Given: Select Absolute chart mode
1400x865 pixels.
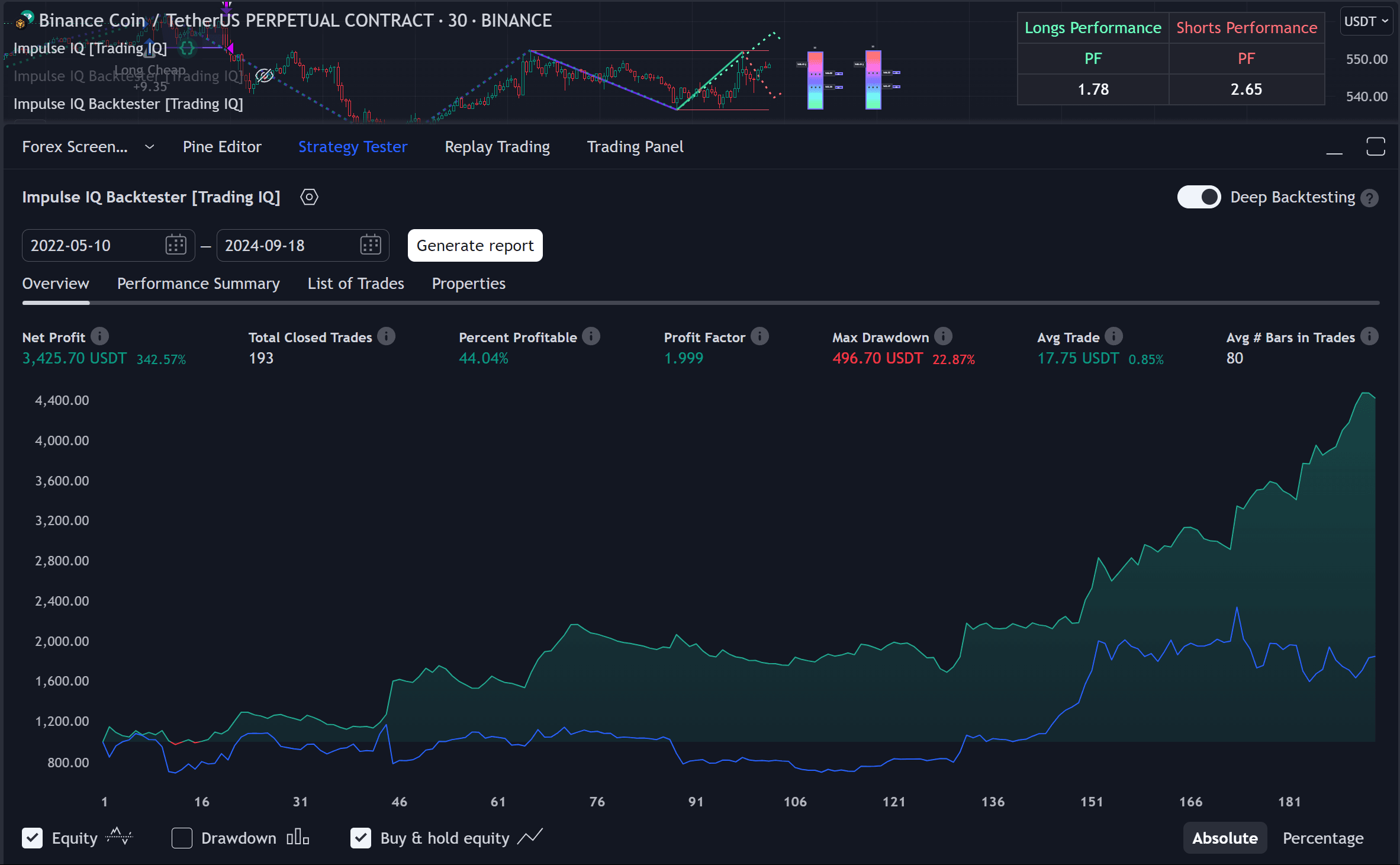Looking at the screenshot, I should (1225, 838).
